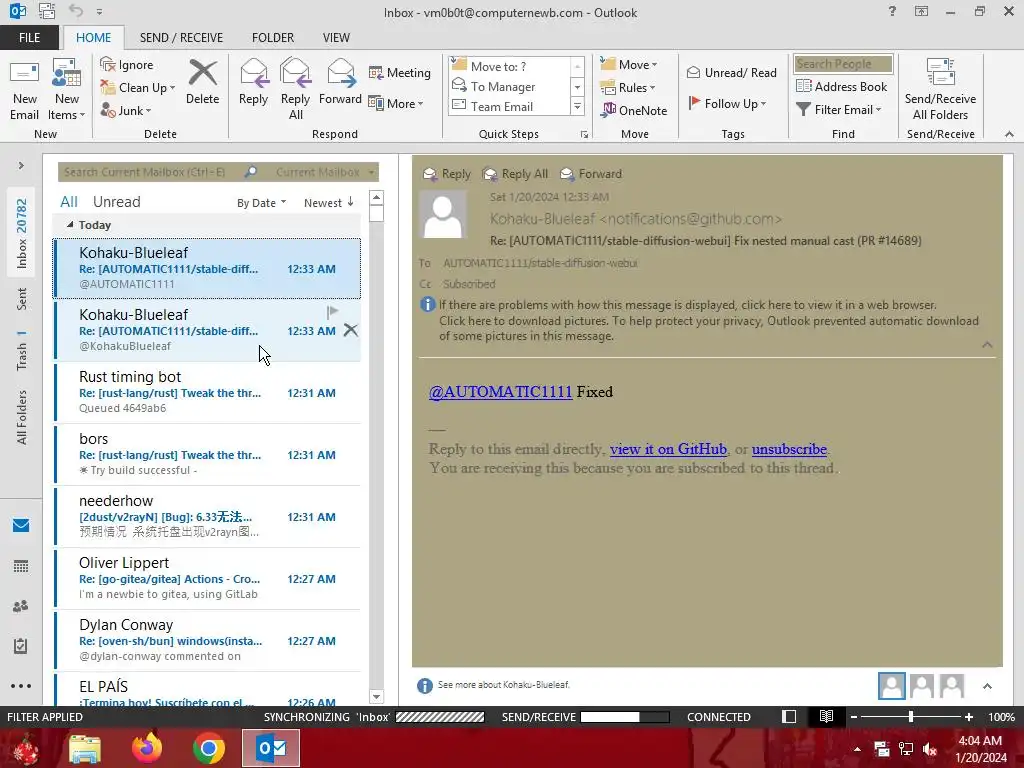
Task: Delete the second Kohaku-Blueleaf message
Action: [x=351, y=330]
